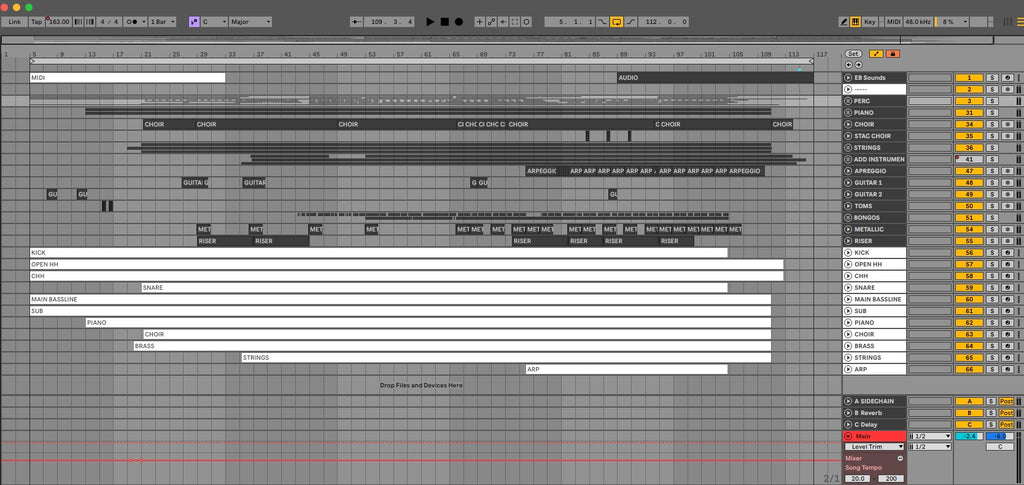Click the Tap tempo button
This screenshot has height=485, width=1024.
coord(37,22)
